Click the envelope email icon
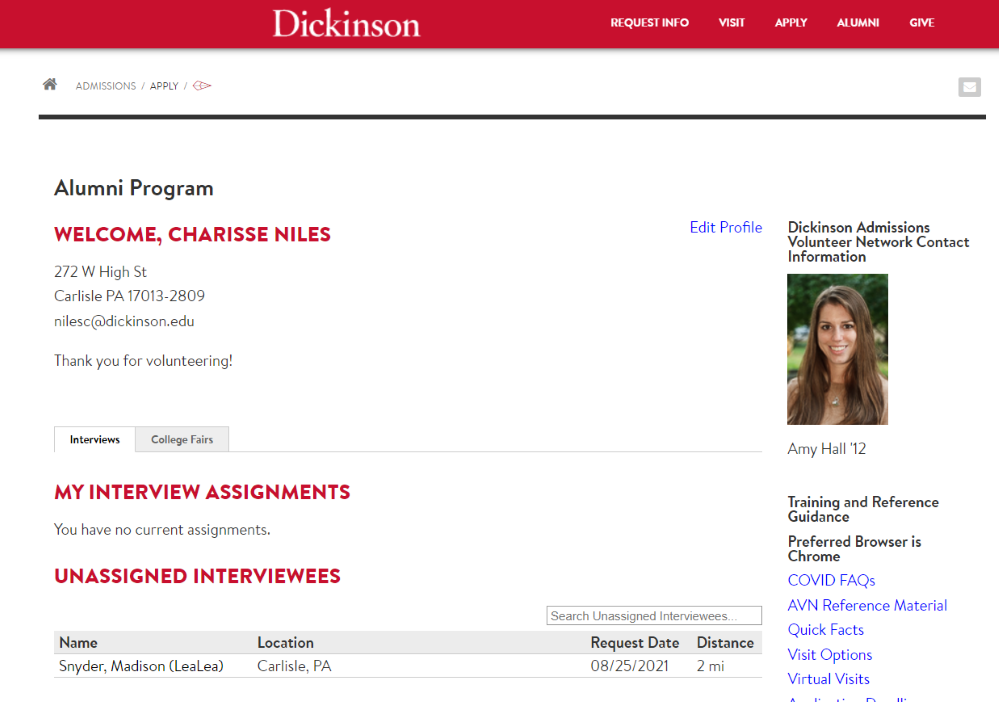999x702 pixels. point(969,87)
